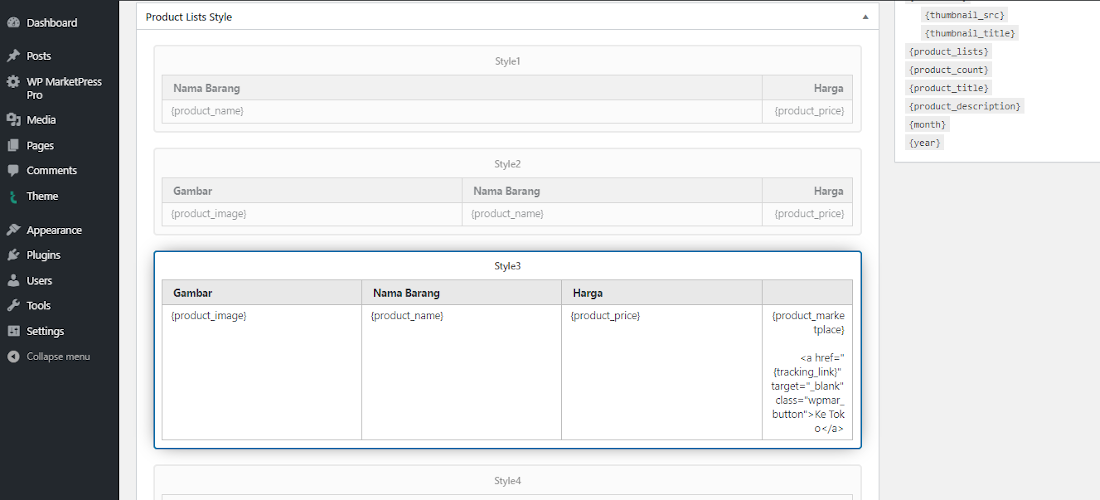Click the Ke Toko anchor code in Style3
This screenshot has width=1100, height=500.
pos(808,393)
